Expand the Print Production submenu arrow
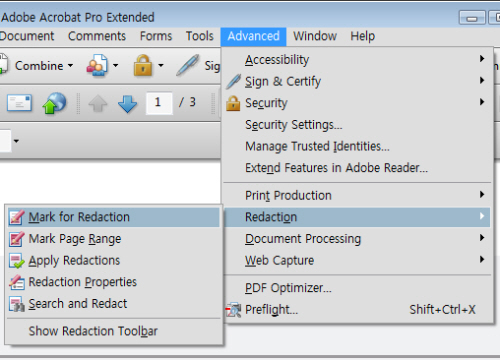500x360 pixels. click(x=482, y=194)
